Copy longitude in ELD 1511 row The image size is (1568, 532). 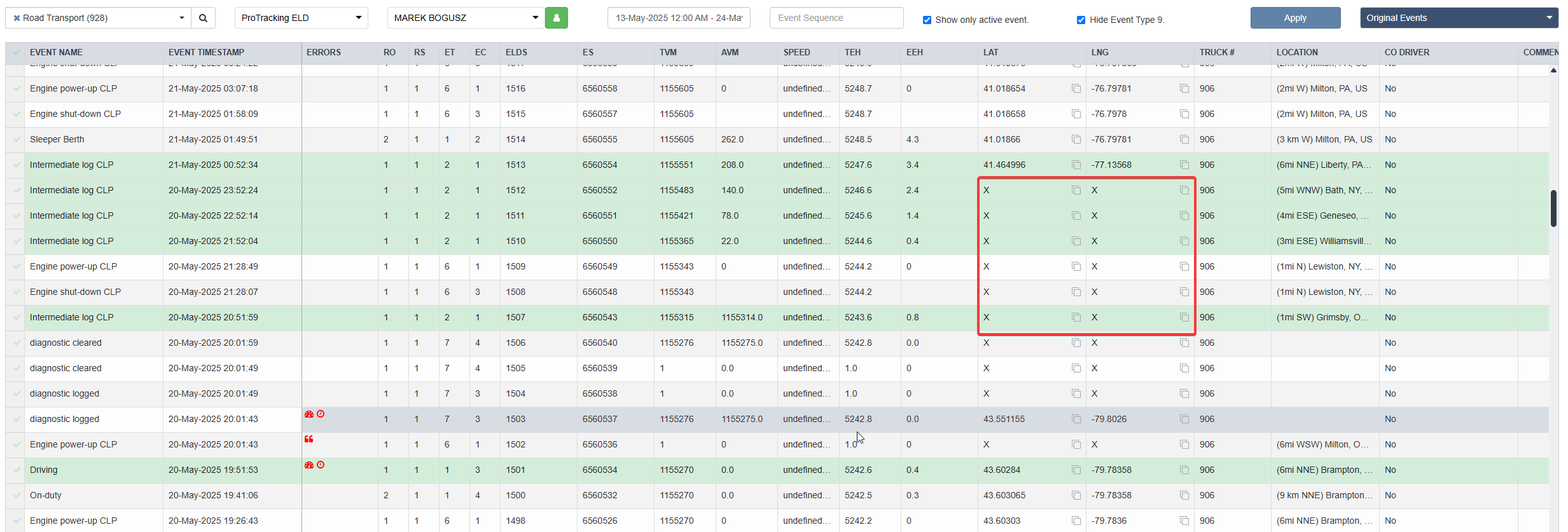click(1184, 215)
